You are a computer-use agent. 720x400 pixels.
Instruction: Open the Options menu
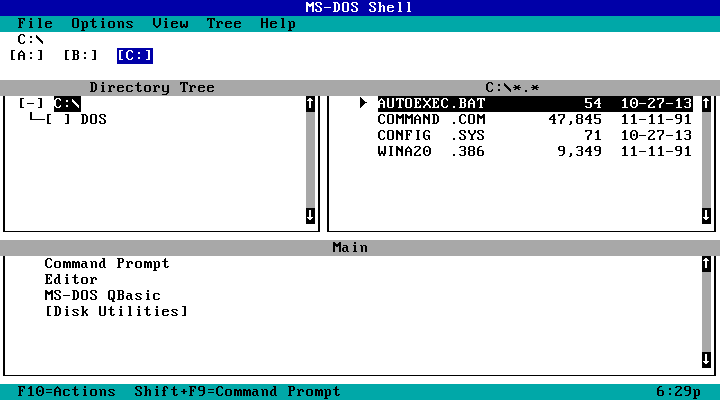click(102, 23)
